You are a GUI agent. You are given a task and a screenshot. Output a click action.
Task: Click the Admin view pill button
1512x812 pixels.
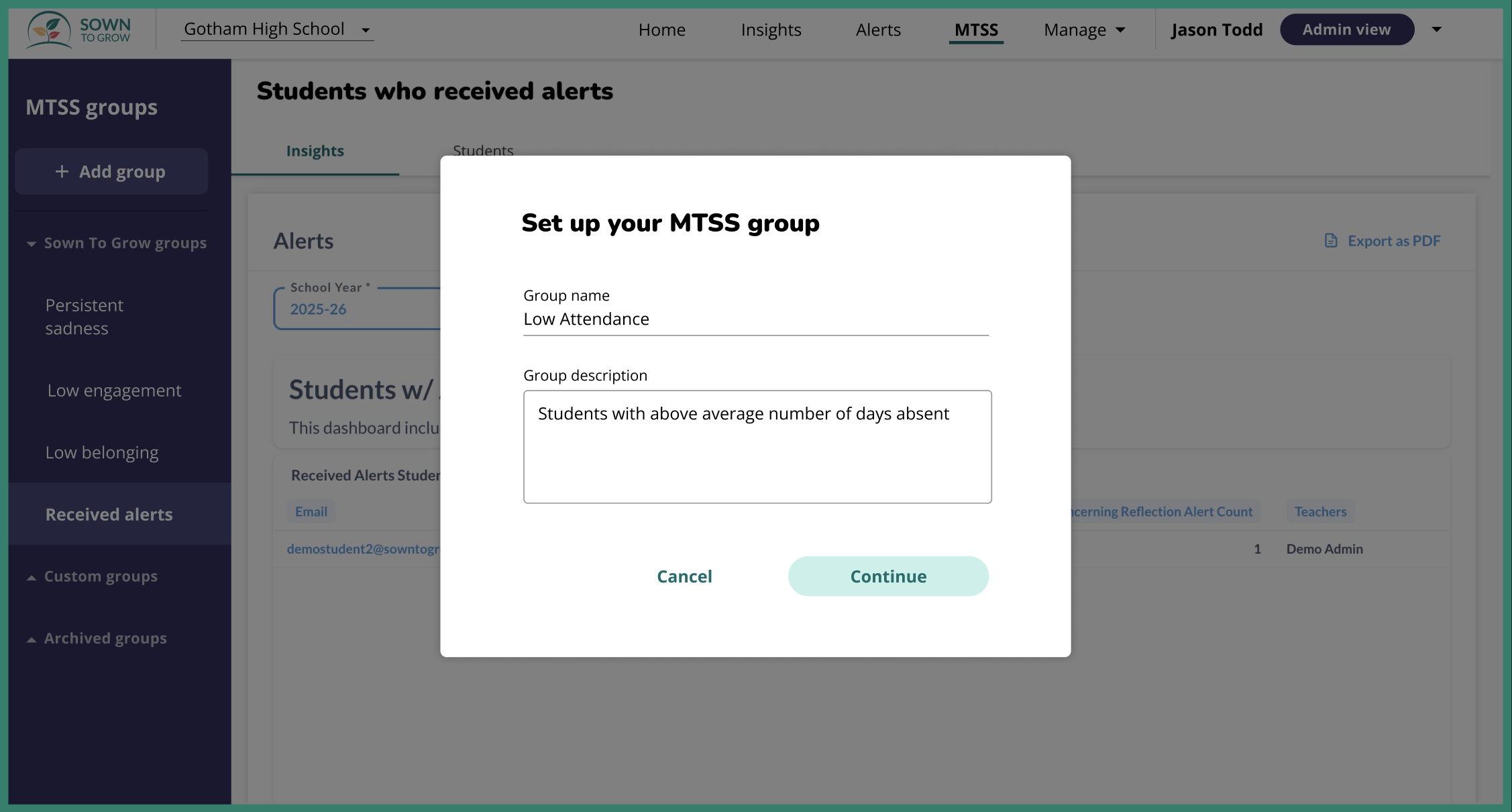[1346, 30]
